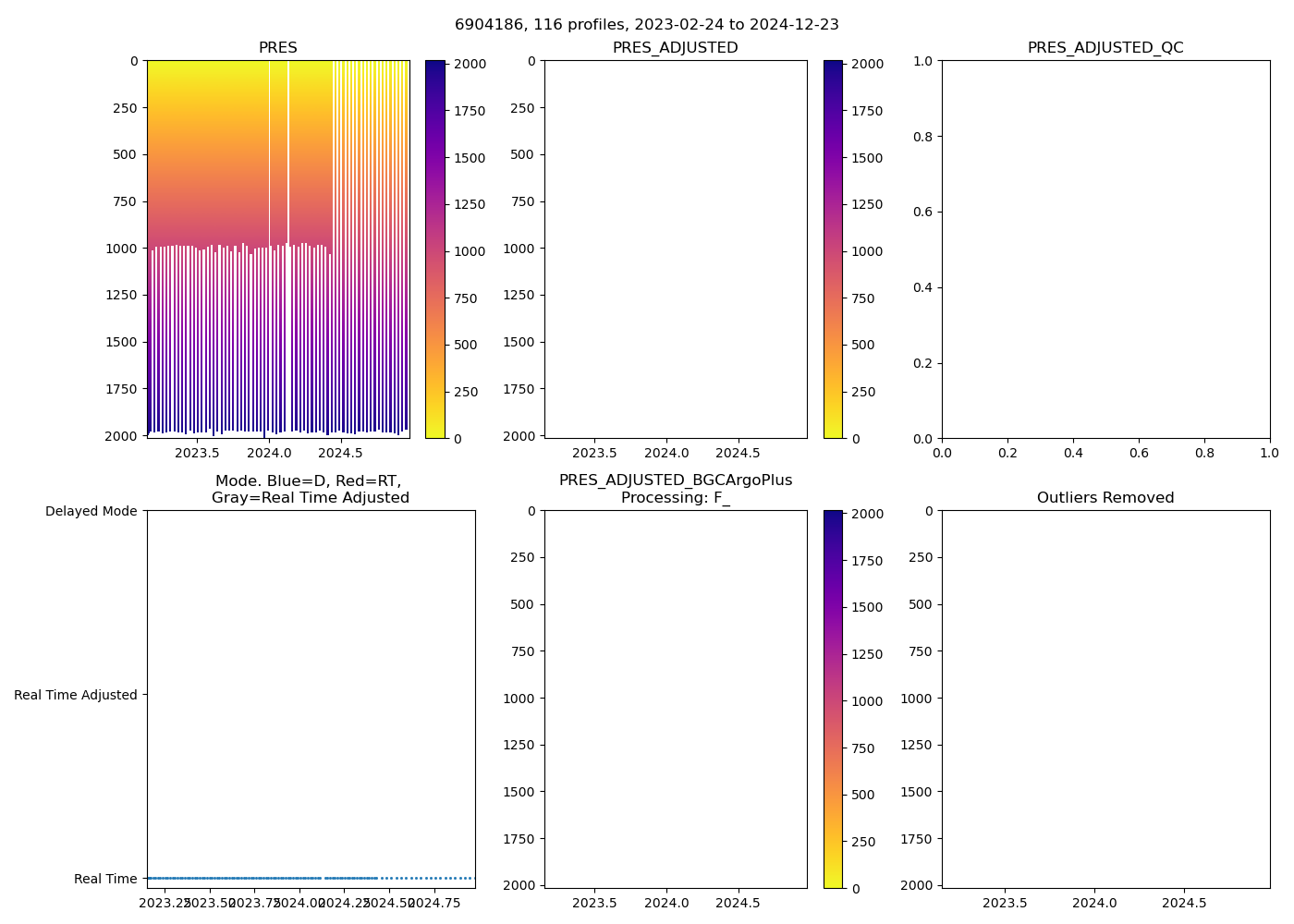Click the PRES_ADJUSTED plot title

coord(675,48)
